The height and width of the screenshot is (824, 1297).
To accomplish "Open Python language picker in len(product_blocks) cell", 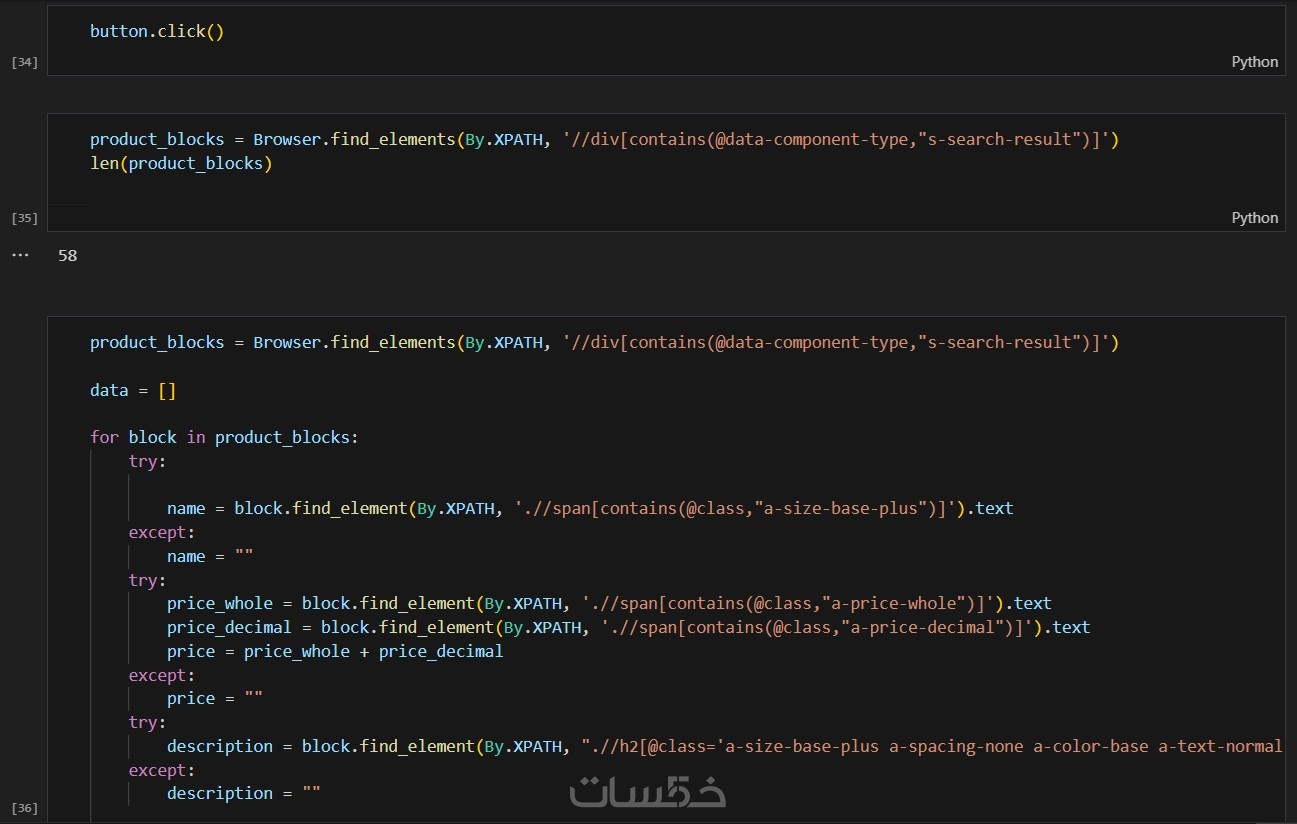I will (1254, 218).
